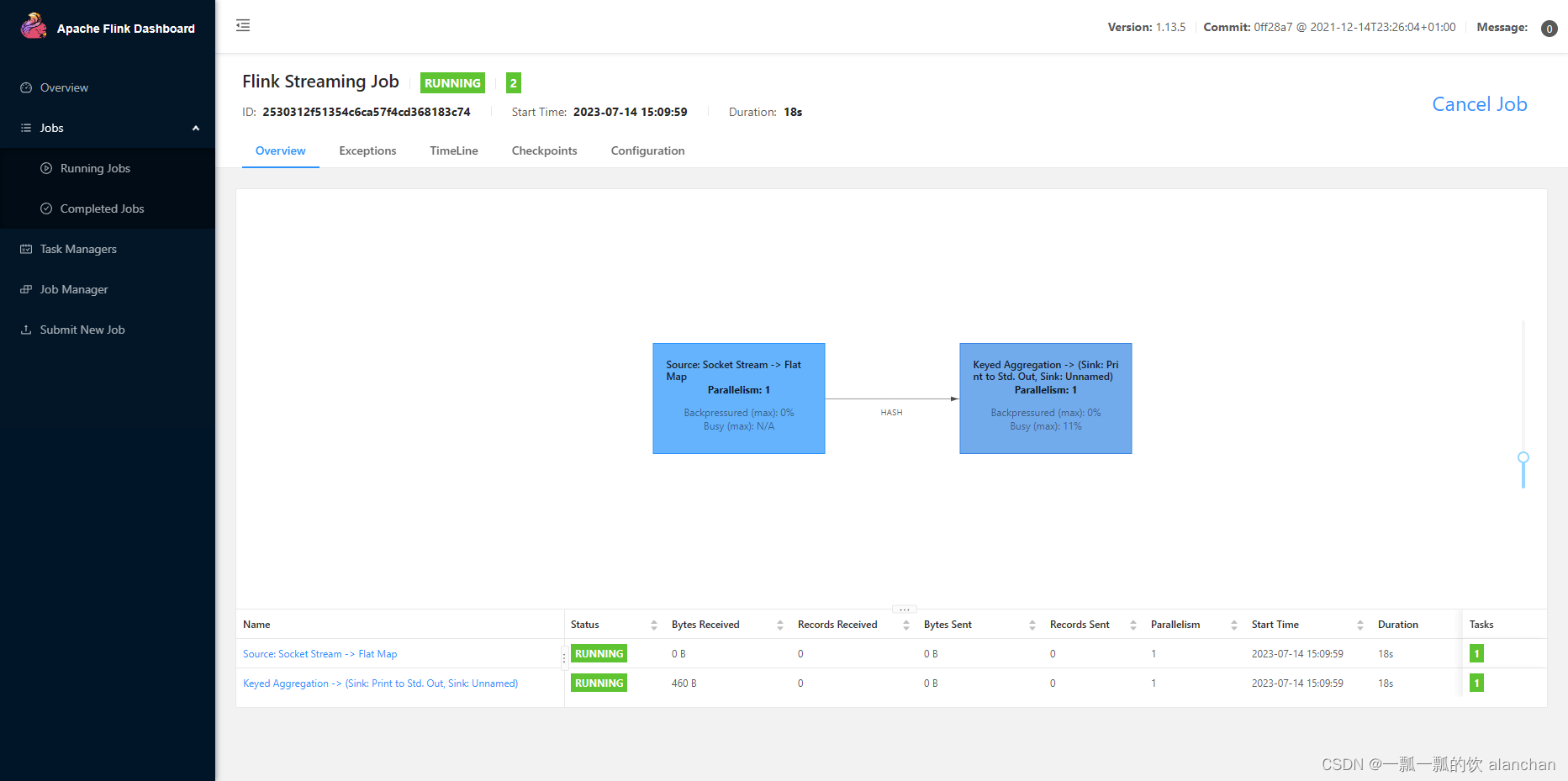
Task: Click the Apache Flink squirrel logo
Action: coord(34,26)
